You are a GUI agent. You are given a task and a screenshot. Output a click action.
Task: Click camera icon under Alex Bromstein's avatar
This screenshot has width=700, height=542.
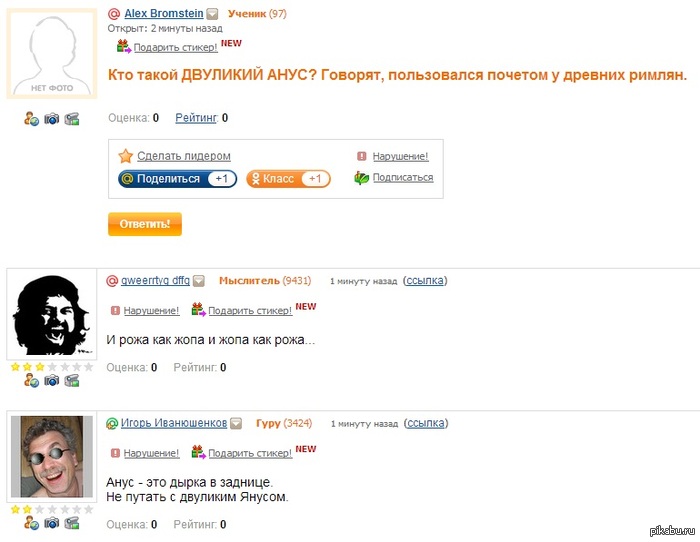(x=51, y=119)
